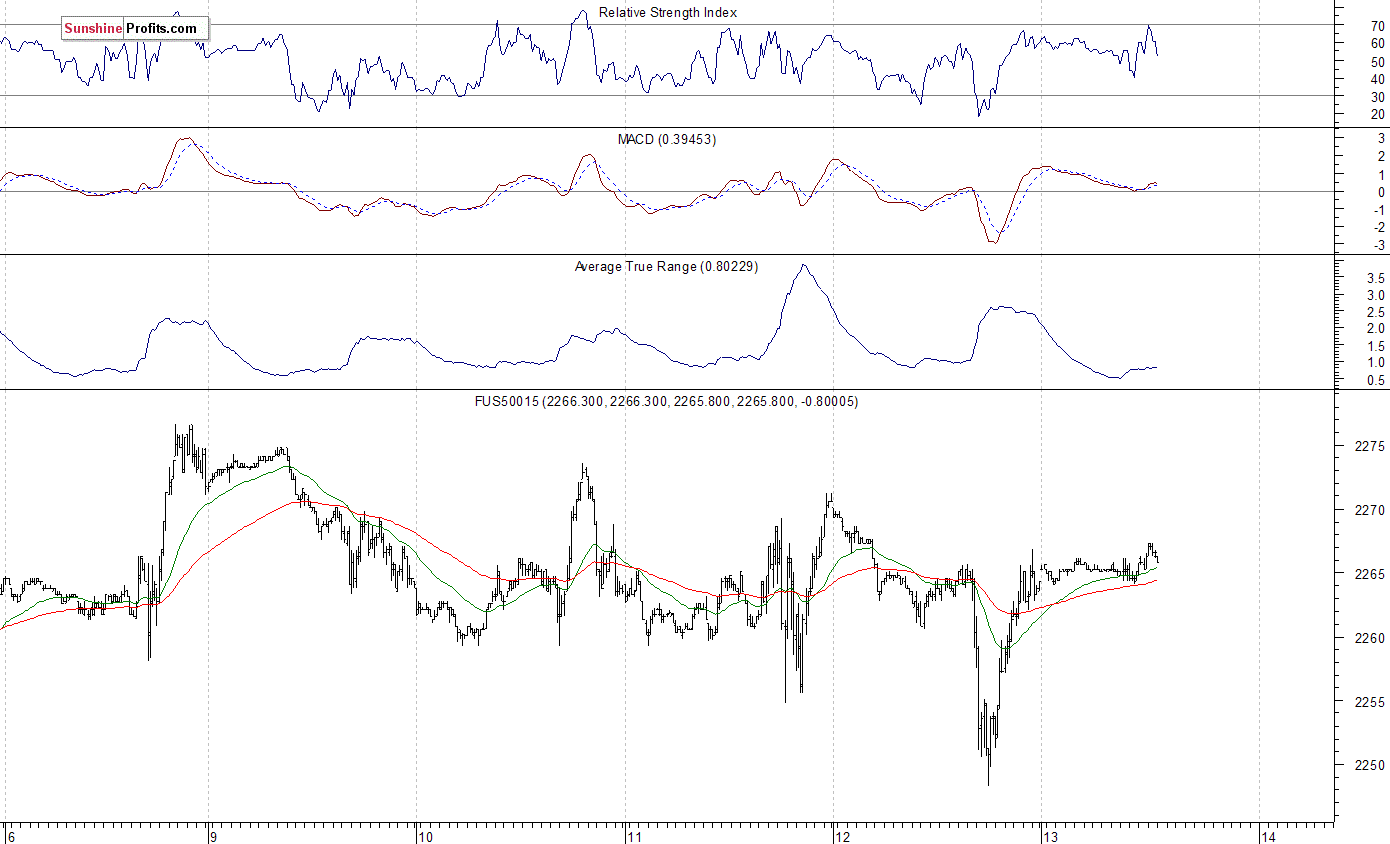The image size is (1390, 844).
Task: Click the RSI 20 axis label
Action: pos(1378,114)
